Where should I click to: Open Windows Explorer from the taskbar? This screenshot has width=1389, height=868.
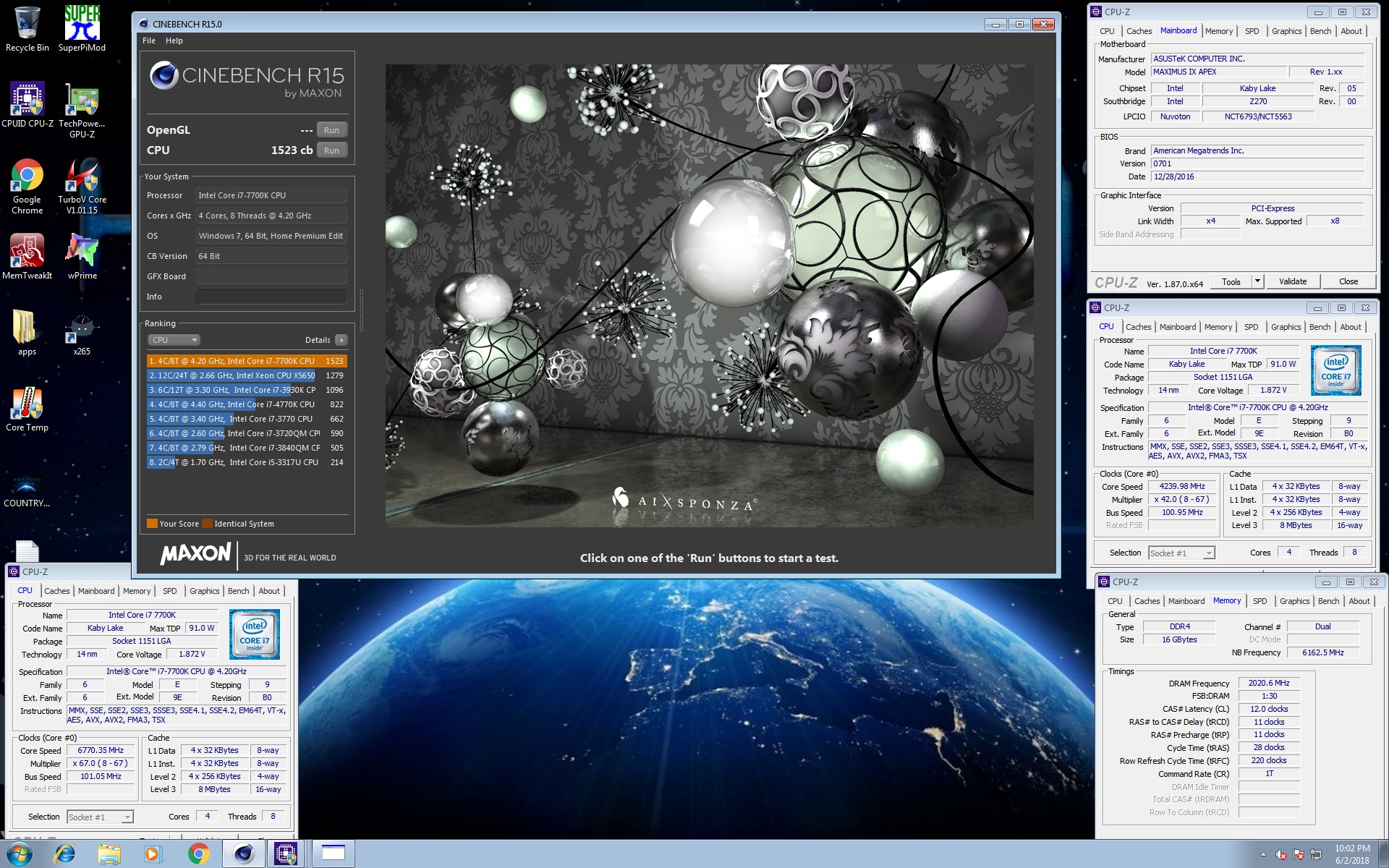click(109, 854)
